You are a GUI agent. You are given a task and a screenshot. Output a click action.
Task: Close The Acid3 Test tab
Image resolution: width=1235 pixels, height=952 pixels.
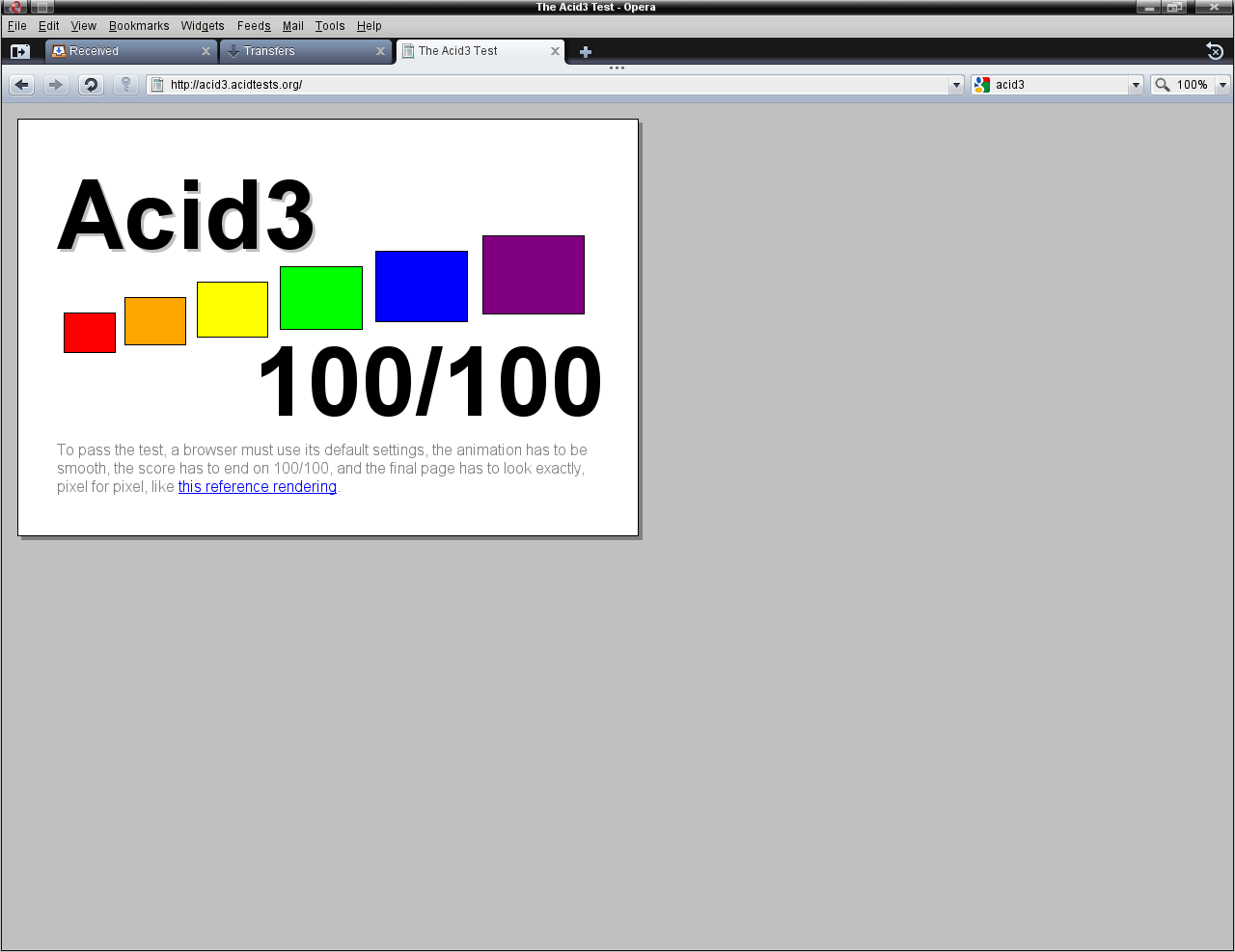555,51
